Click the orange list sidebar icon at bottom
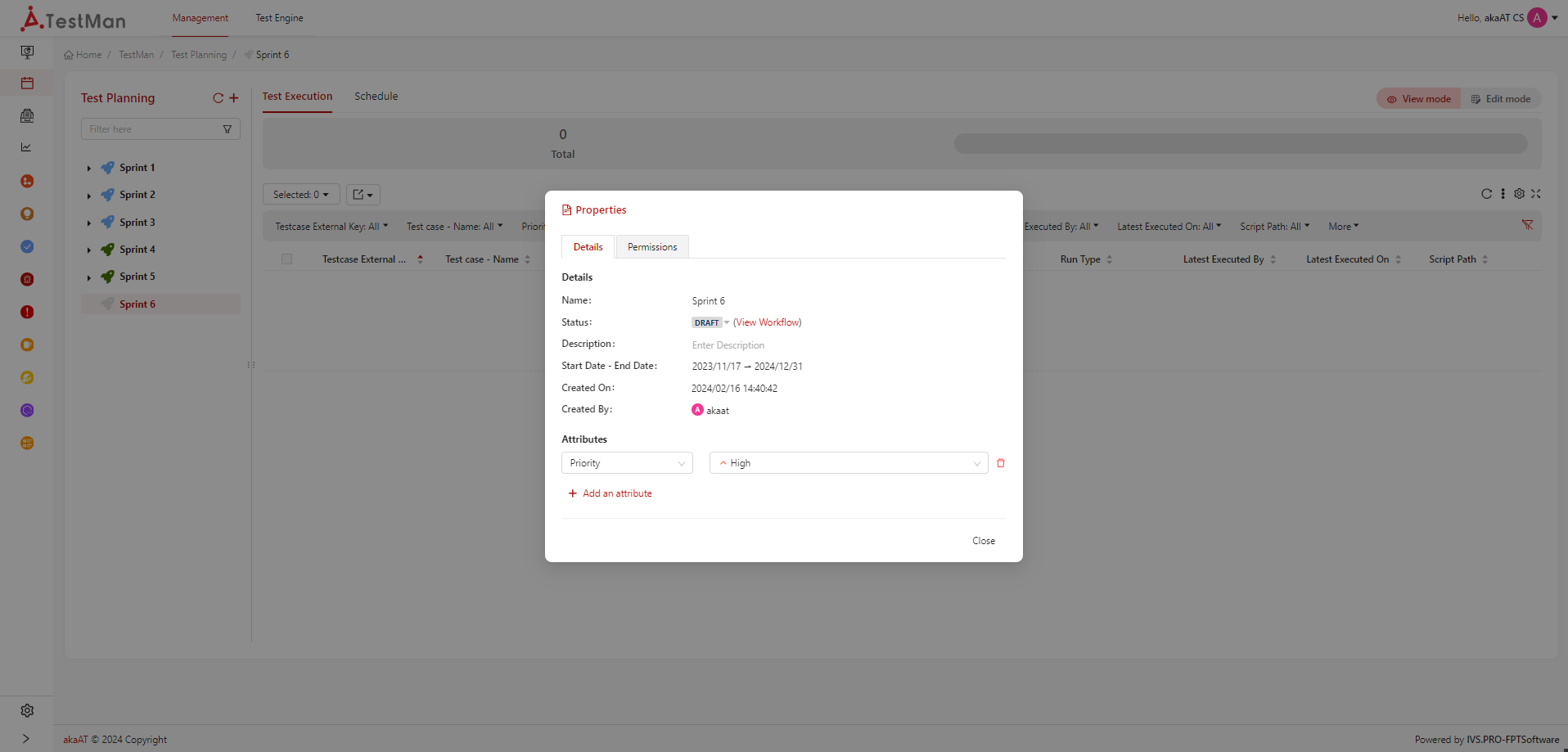The height and width of the screenshot is (752, 1568). (x=27, y=443)
